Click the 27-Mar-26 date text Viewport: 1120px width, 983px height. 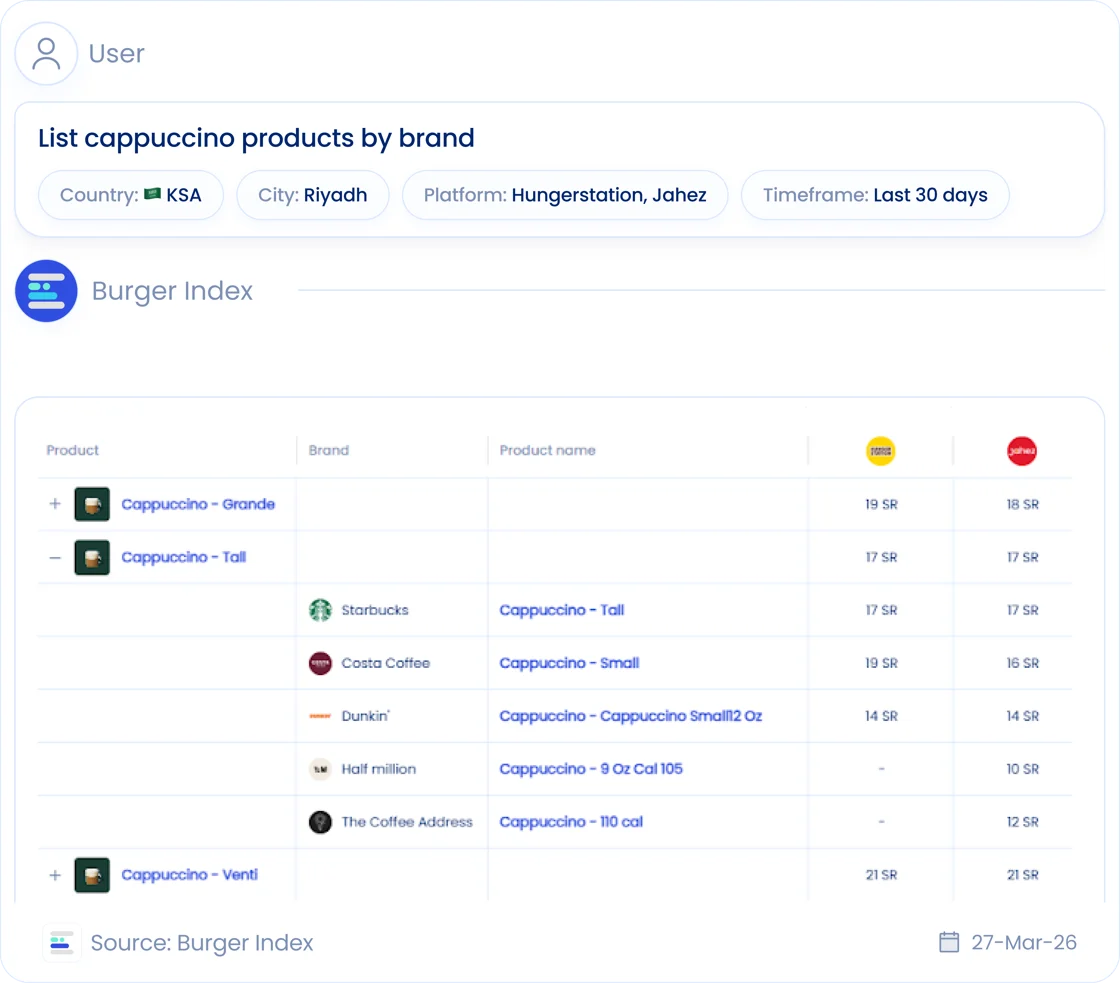(1024, 942)
